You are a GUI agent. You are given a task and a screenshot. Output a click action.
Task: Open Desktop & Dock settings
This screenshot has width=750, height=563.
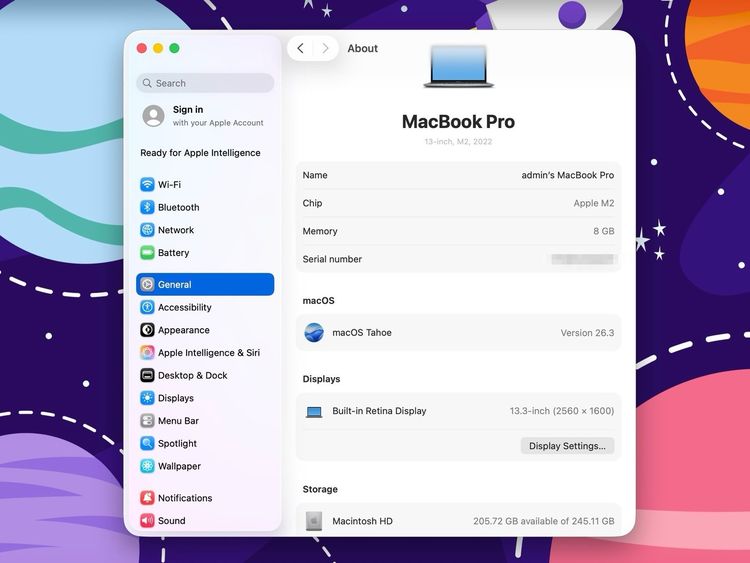(205, 375)
